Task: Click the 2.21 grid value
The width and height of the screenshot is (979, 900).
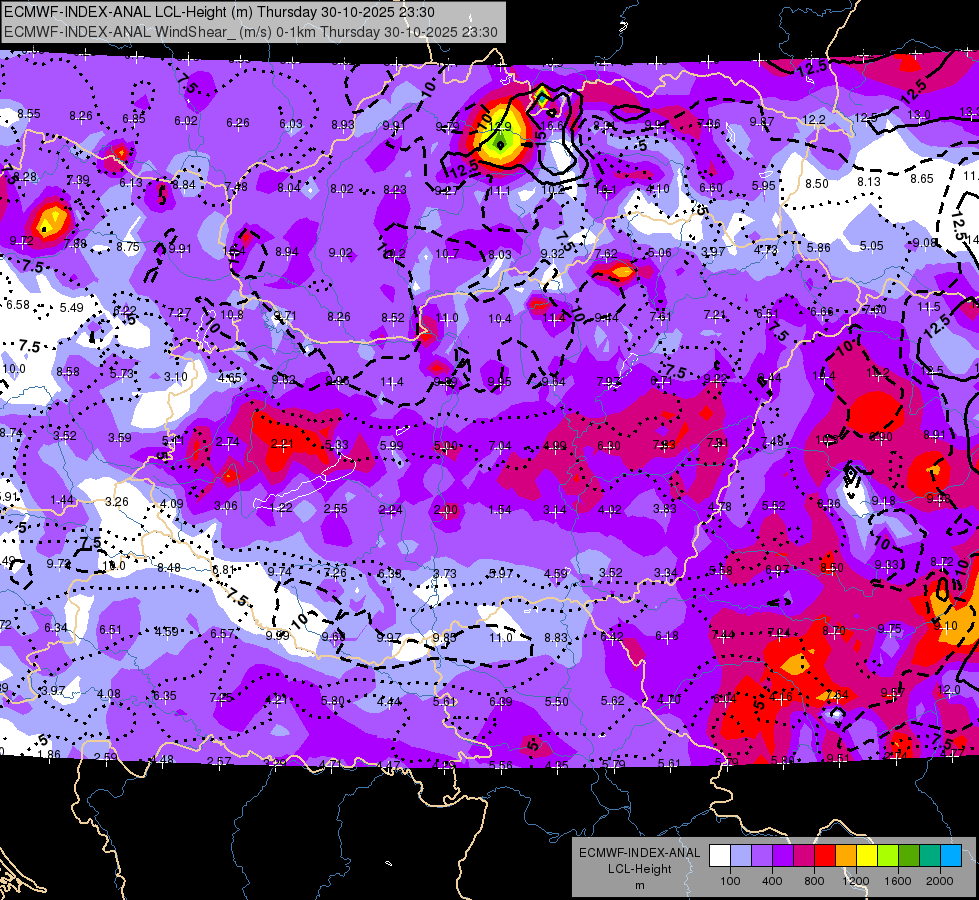Action: (282, 444)
